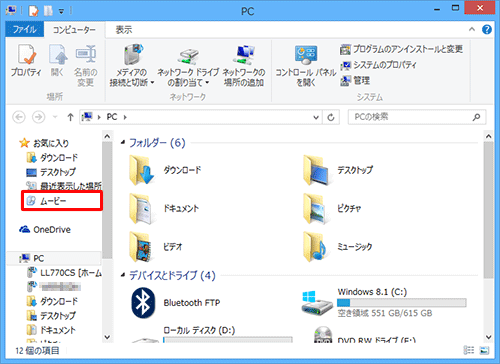This screenshot has height=364, width=500.
Task: Select お気に入り in navigation pane
Action: [x=44, y=143]
